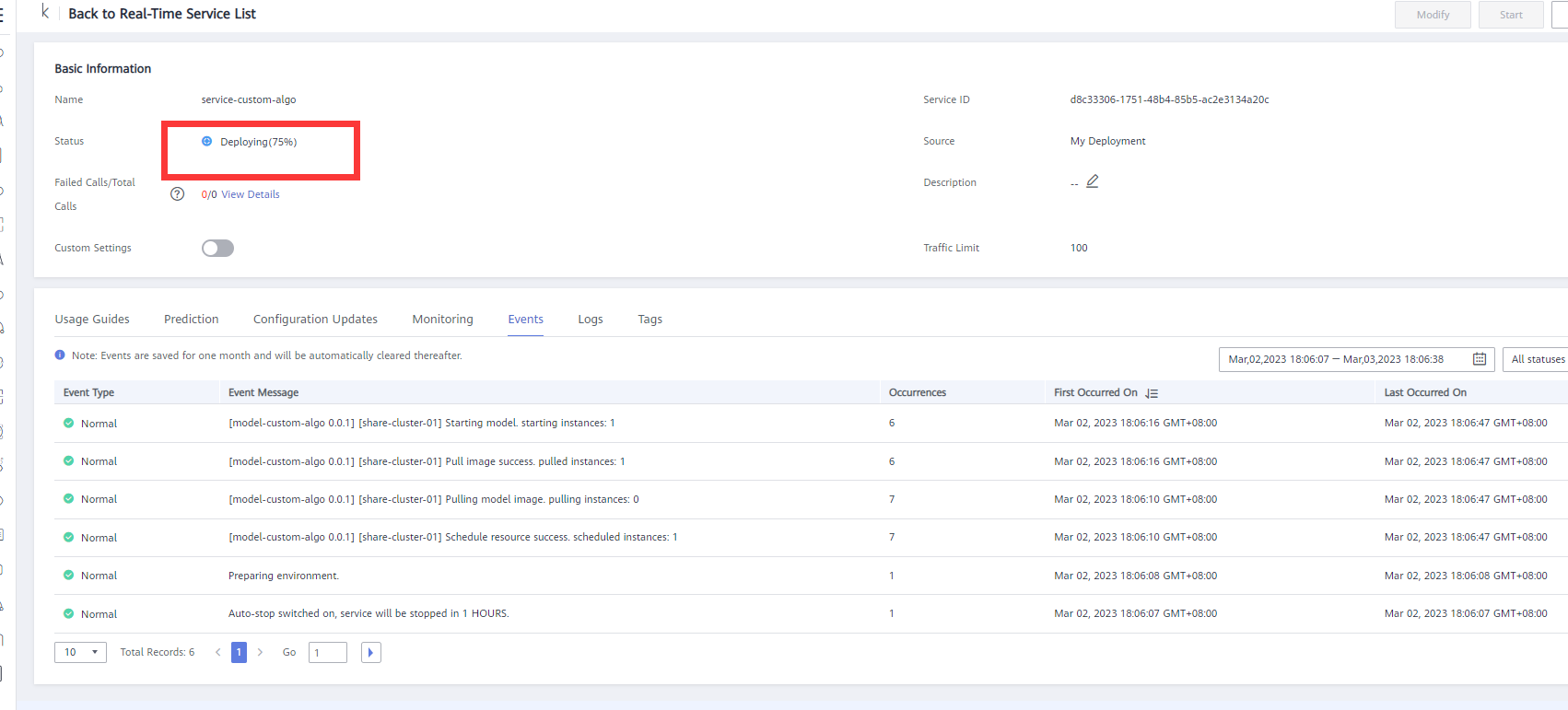Open the calendar icon in date range
This screenshot has height=710, width=1568.
(x=1479, y=359)
